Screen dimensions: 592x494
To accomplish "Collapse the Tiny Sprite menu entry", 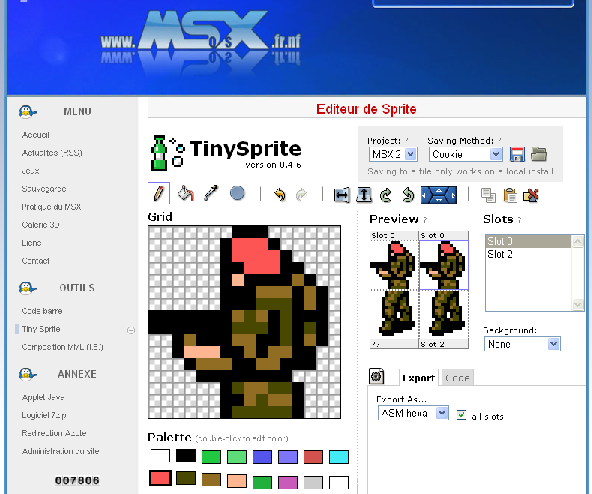I will click(x=131, y=330).
